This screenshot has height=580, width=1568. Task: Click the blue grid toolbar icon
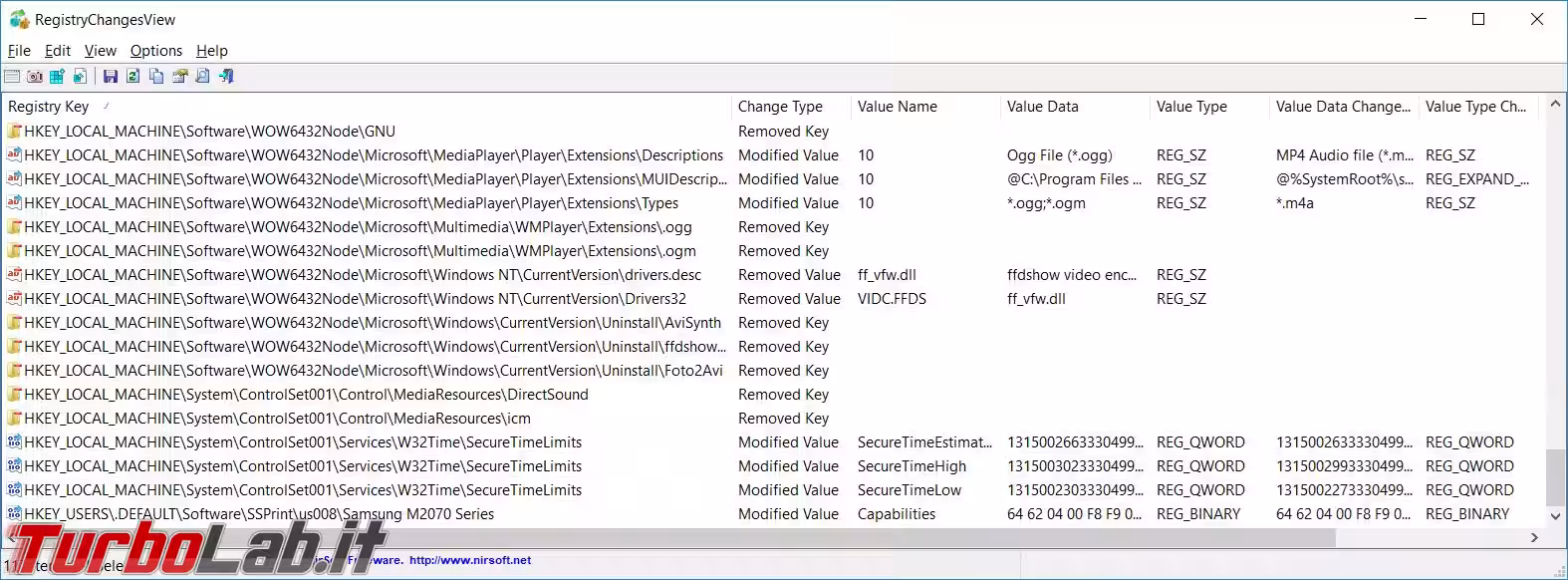pos(57,77)
